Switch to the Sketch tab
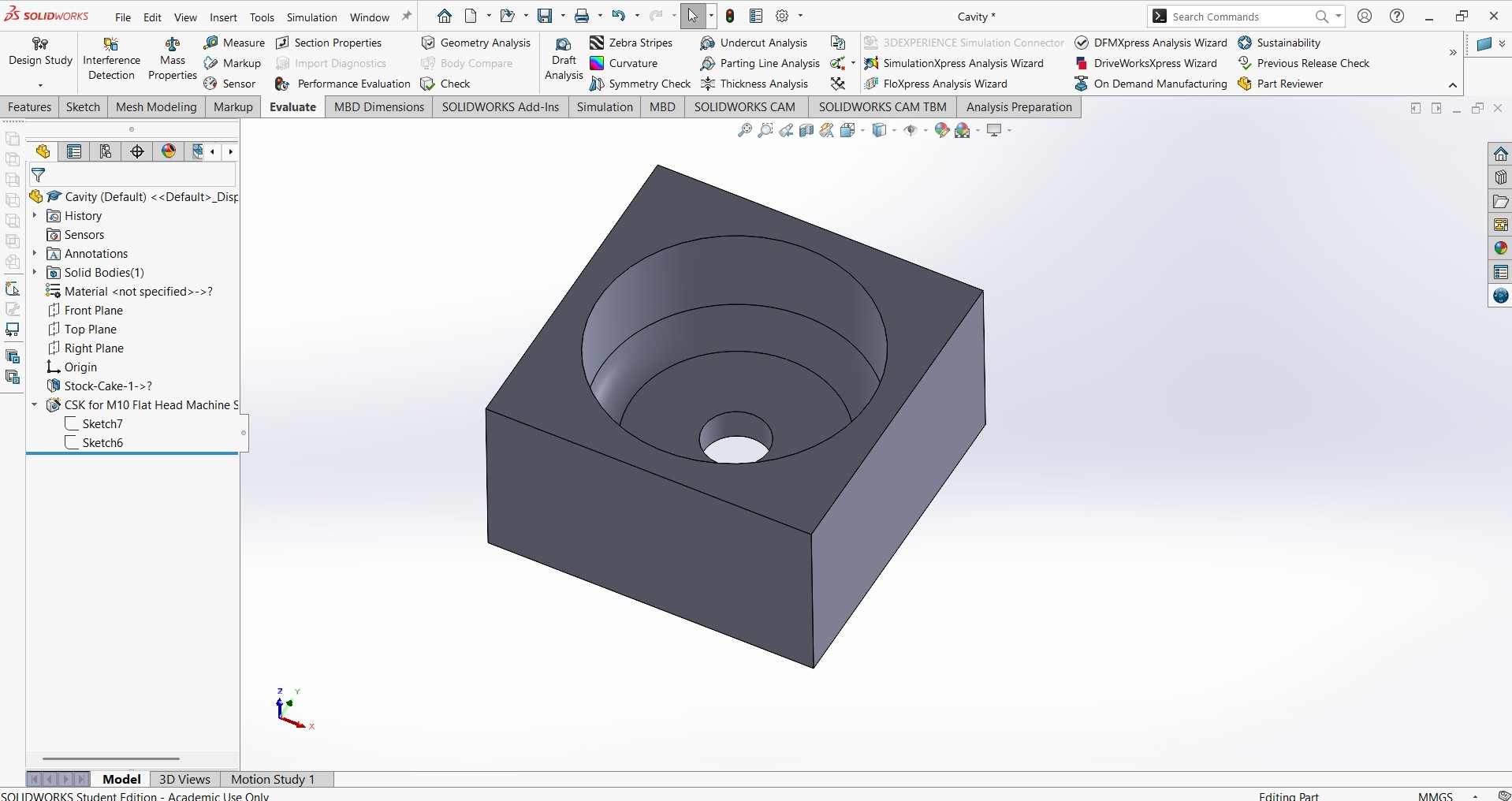 [83, 107]
